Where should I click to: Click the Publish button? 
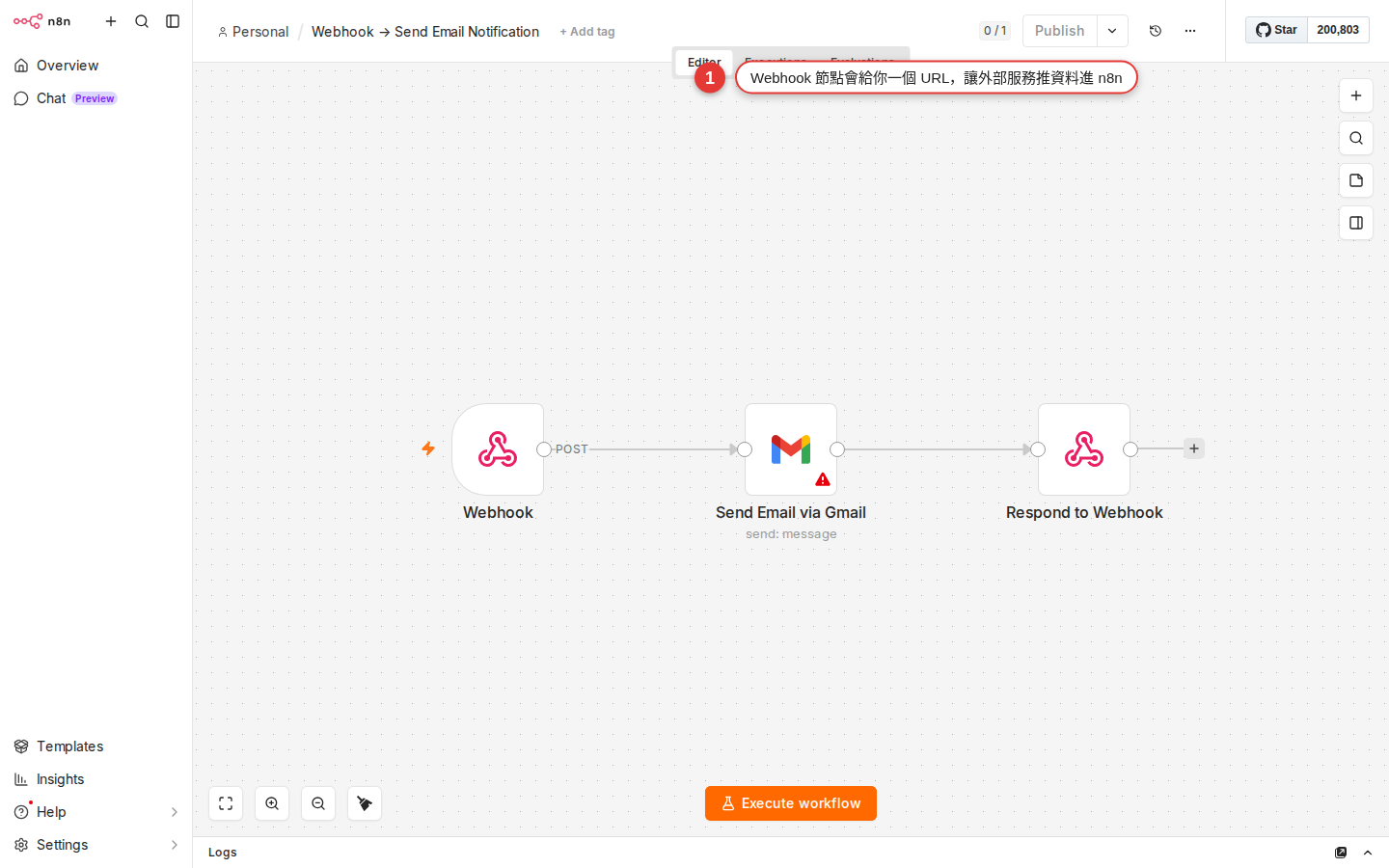point(1060,31)
